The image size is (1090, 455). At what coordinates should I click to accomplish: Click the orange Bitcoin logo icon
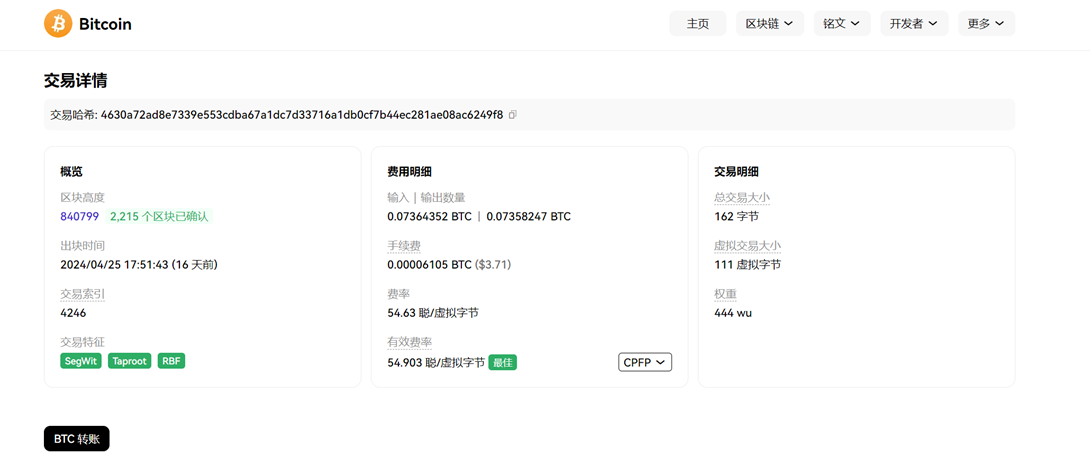[58, 24]
